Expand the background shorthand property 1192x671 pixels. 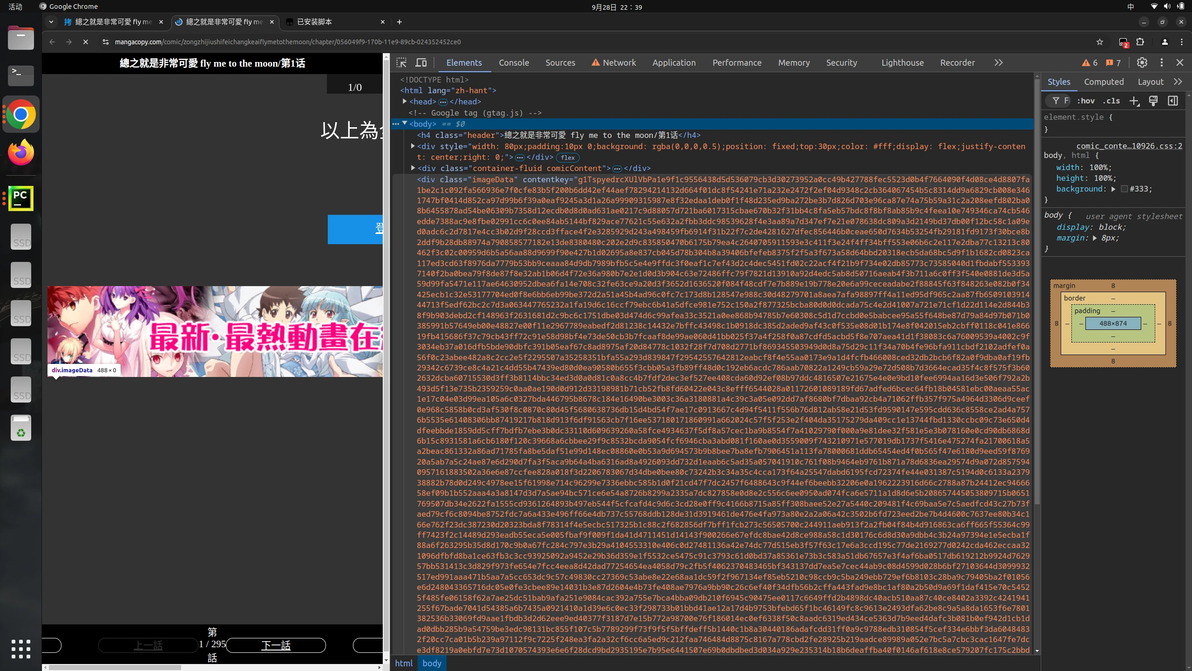(1113, 188)
